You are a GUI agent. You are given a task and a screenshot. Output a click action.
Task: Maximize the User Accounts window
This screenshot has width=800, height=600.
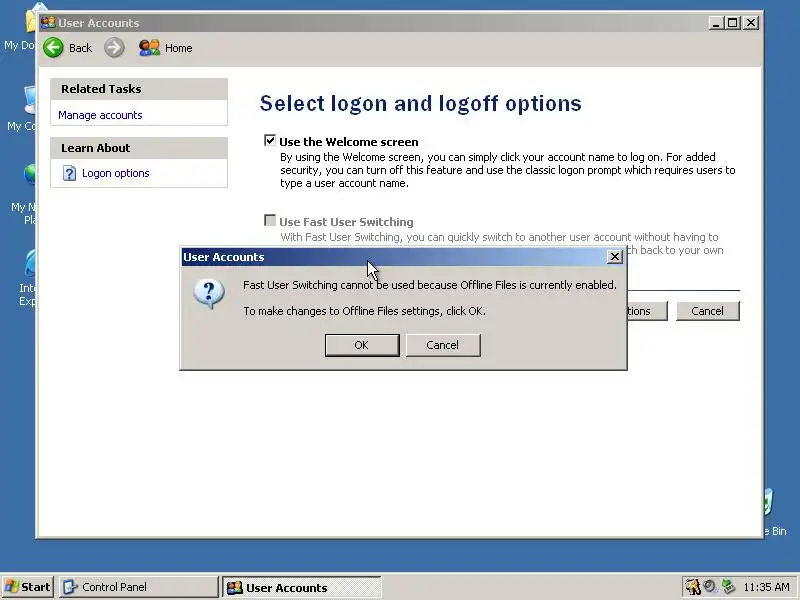732,23
